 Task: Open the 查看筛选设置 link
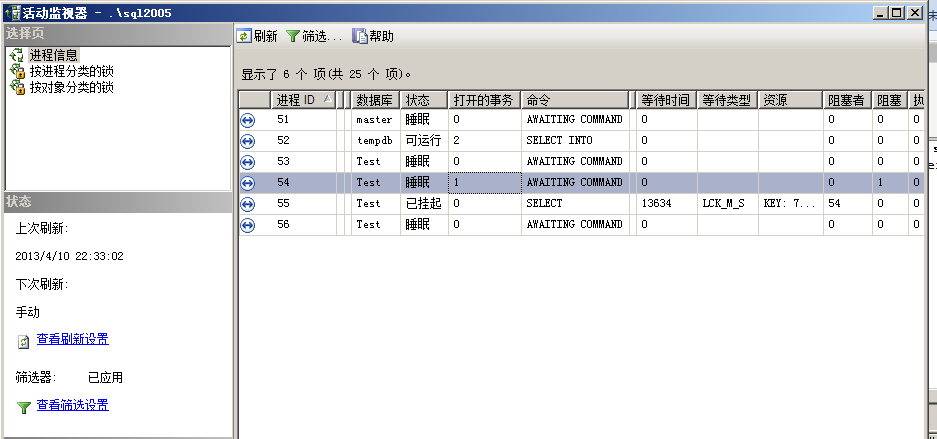73,405
